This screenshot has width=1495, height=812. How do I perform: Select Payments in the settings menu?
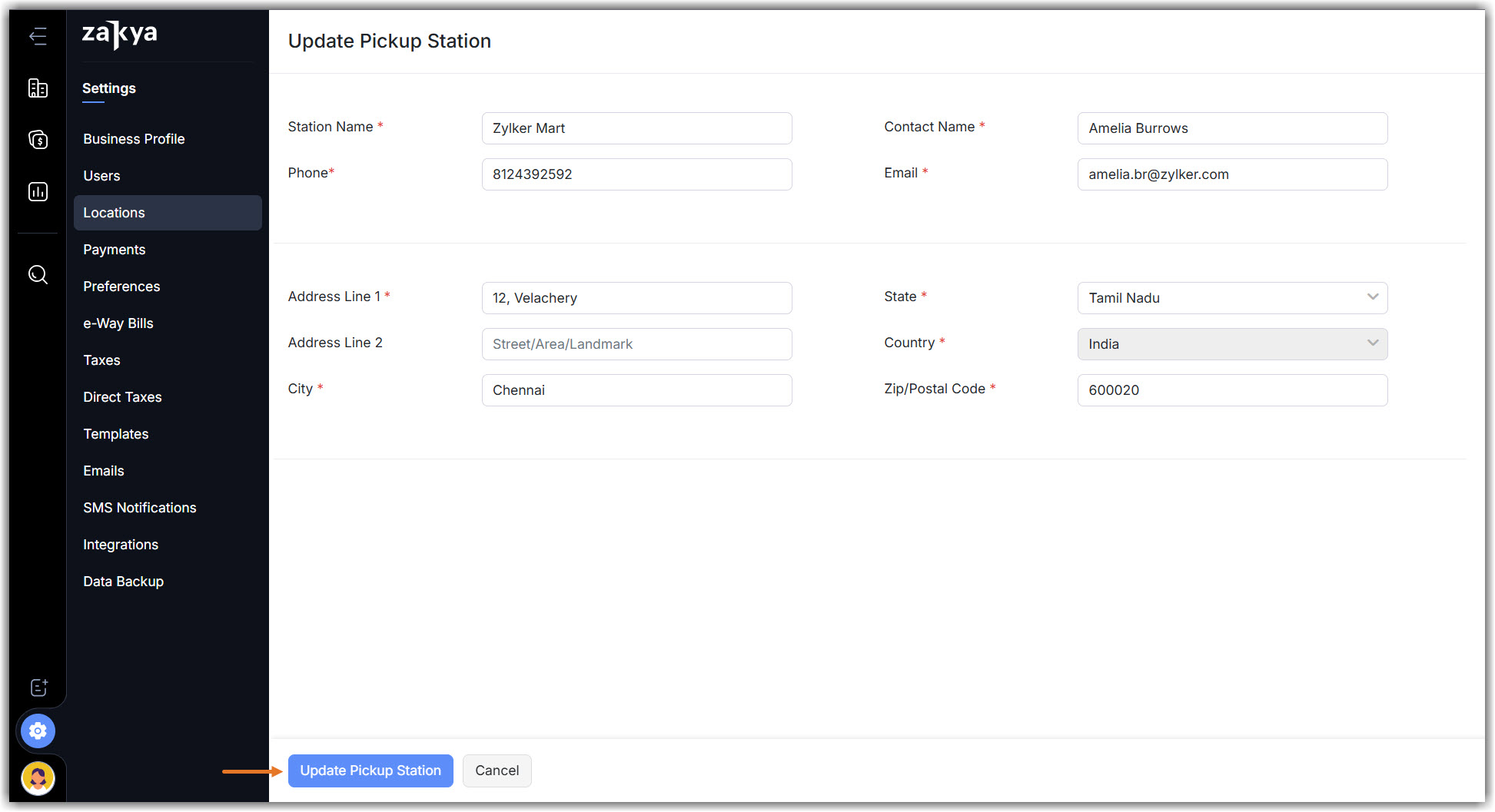[114, 250]
